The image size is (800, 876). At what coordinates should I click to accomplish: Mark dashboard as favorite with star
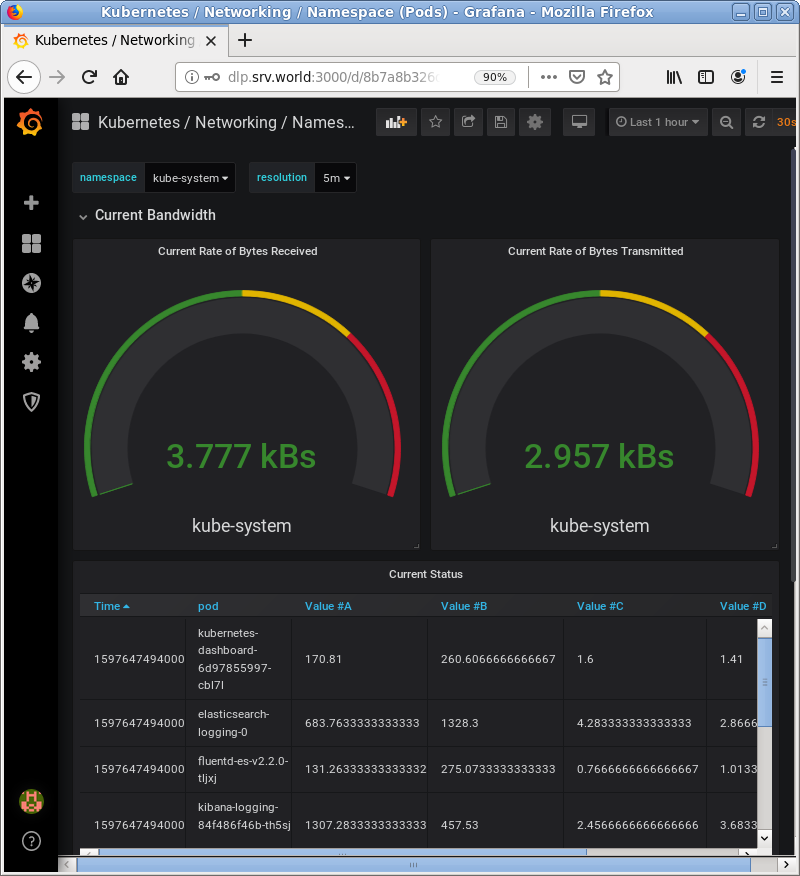[435, 122]
